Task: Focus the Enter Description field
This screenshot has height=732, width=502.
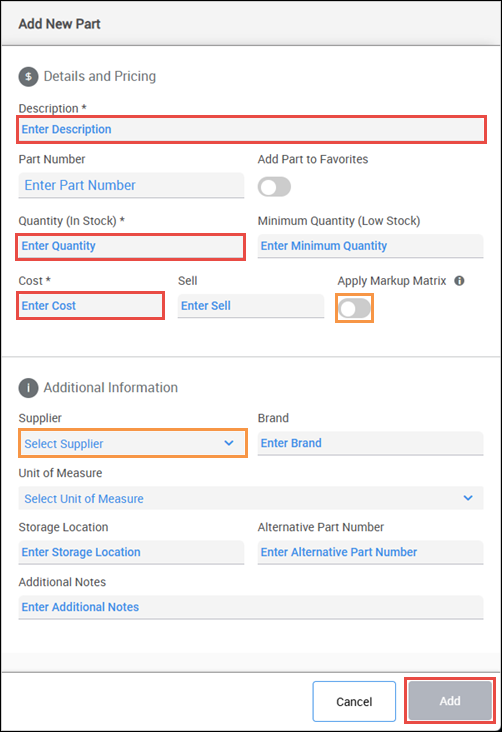Action: (251, 129)
